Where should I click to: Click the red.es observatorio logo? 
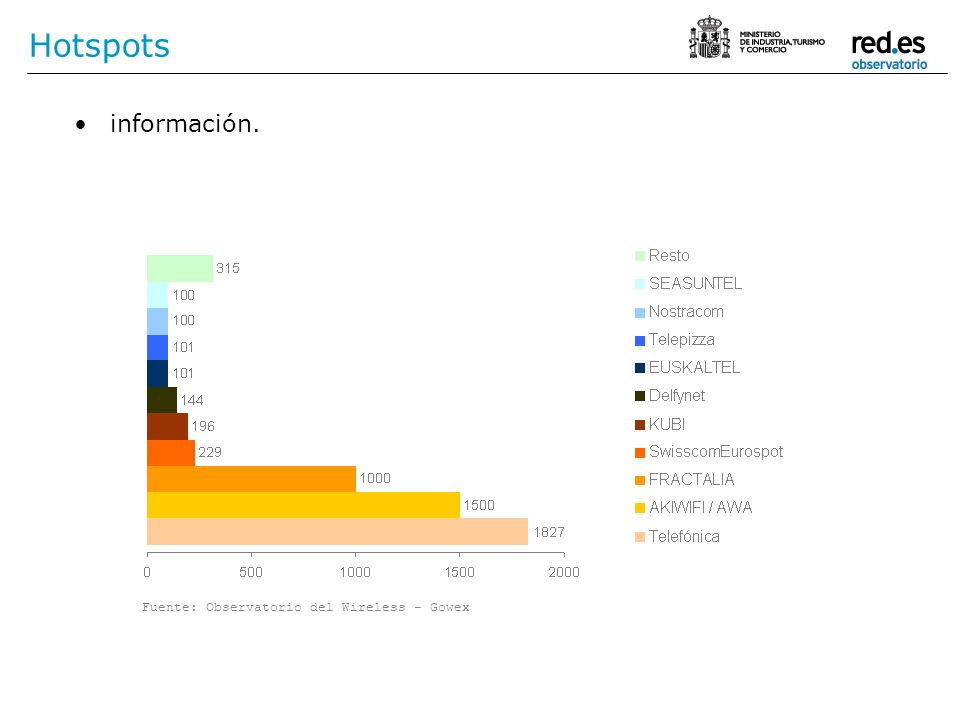pos(888,50)
